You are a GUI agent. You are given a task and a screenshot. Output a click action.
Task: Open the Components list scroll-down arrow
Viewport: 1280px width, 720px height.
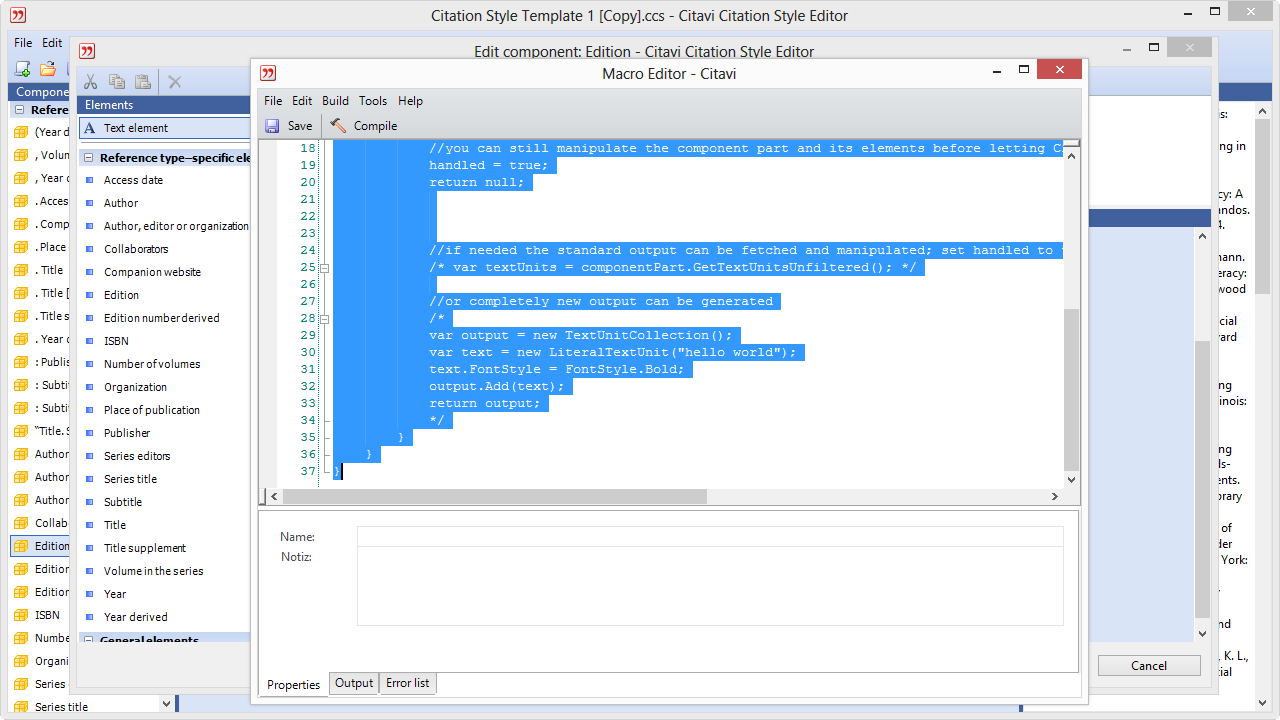tap(166, 704)
